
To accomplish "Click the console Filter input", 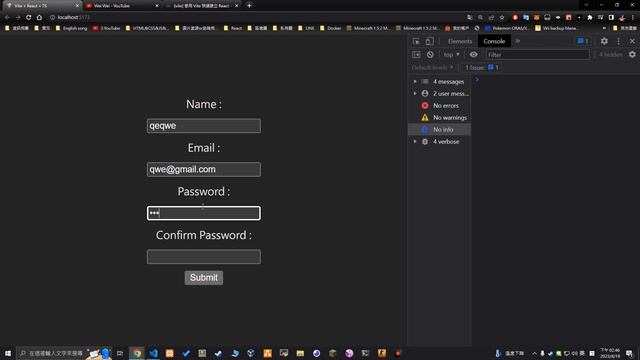I will point(537,54).
